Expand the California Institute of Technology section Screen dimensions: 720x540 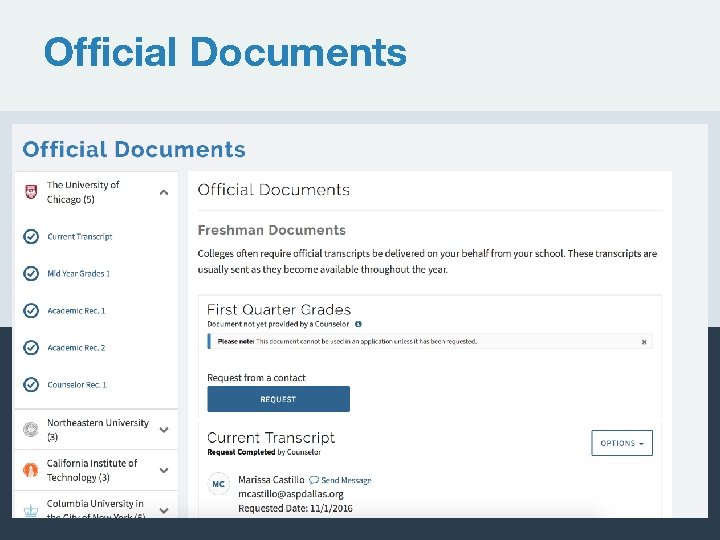point(164,470)
